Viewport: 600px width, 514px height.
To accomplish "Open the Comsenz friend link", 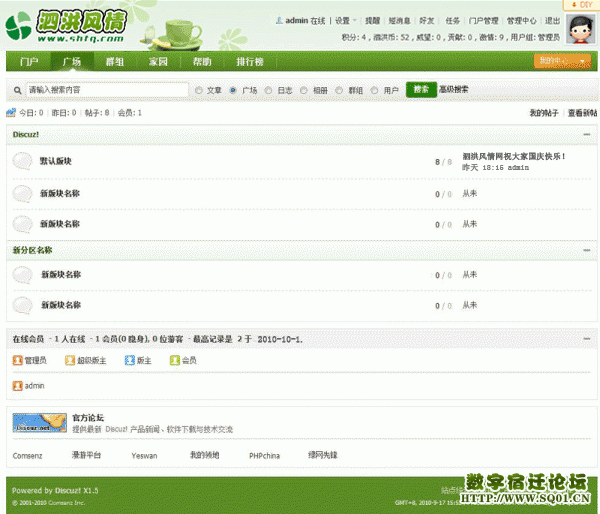I will click(28, 456).
